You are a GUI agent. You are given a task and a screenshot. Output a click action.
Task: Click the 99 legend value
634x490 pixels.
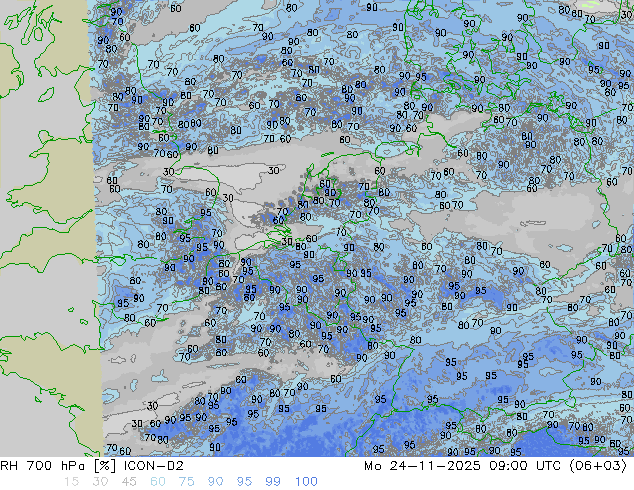[273, 482]
